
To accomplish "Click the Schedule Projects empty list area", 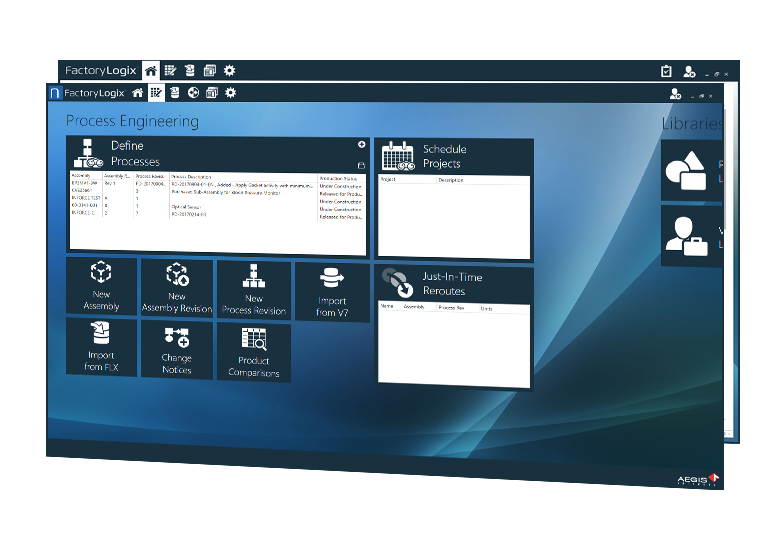I will (x=454, y=220).
